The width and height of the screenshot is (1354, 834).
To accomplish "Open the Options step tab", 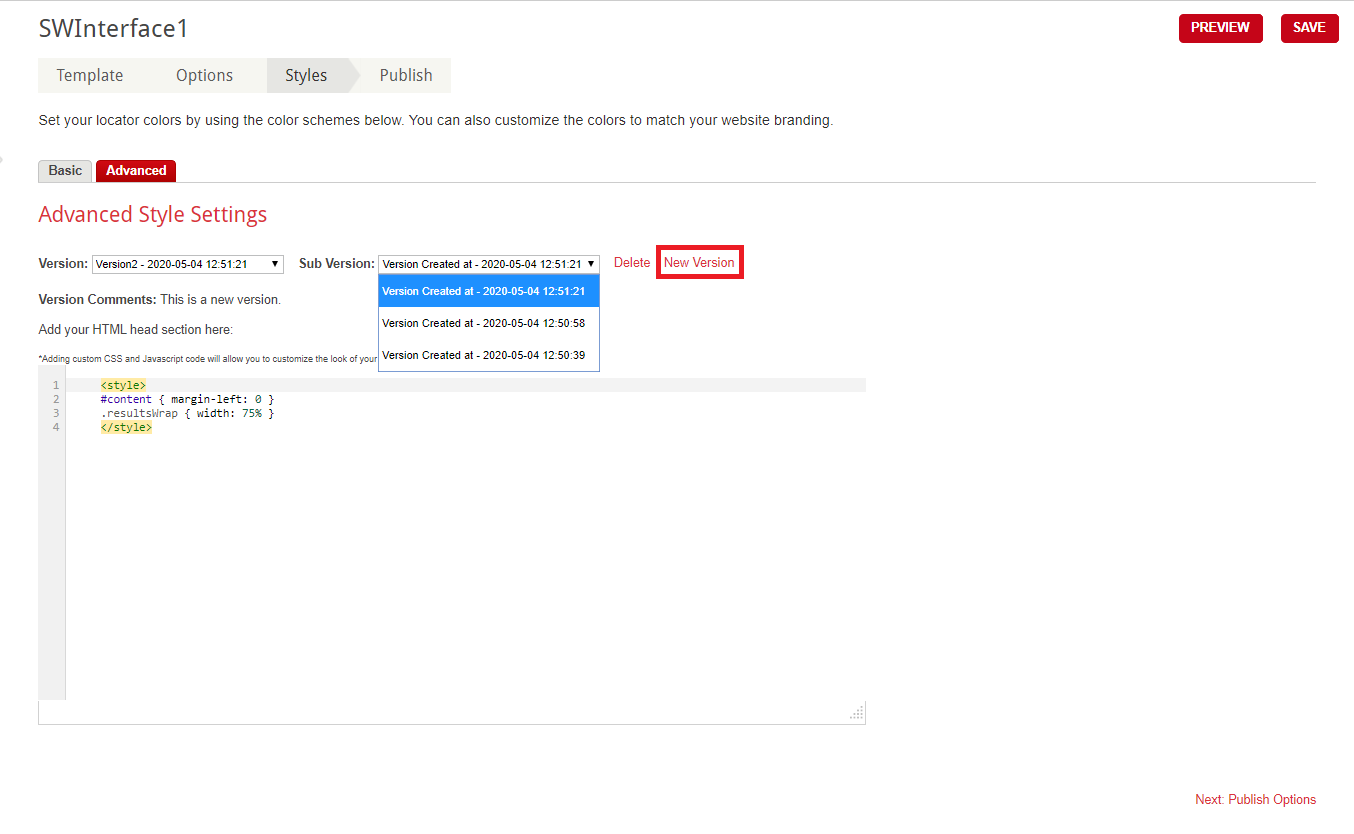I will [204, 75].
